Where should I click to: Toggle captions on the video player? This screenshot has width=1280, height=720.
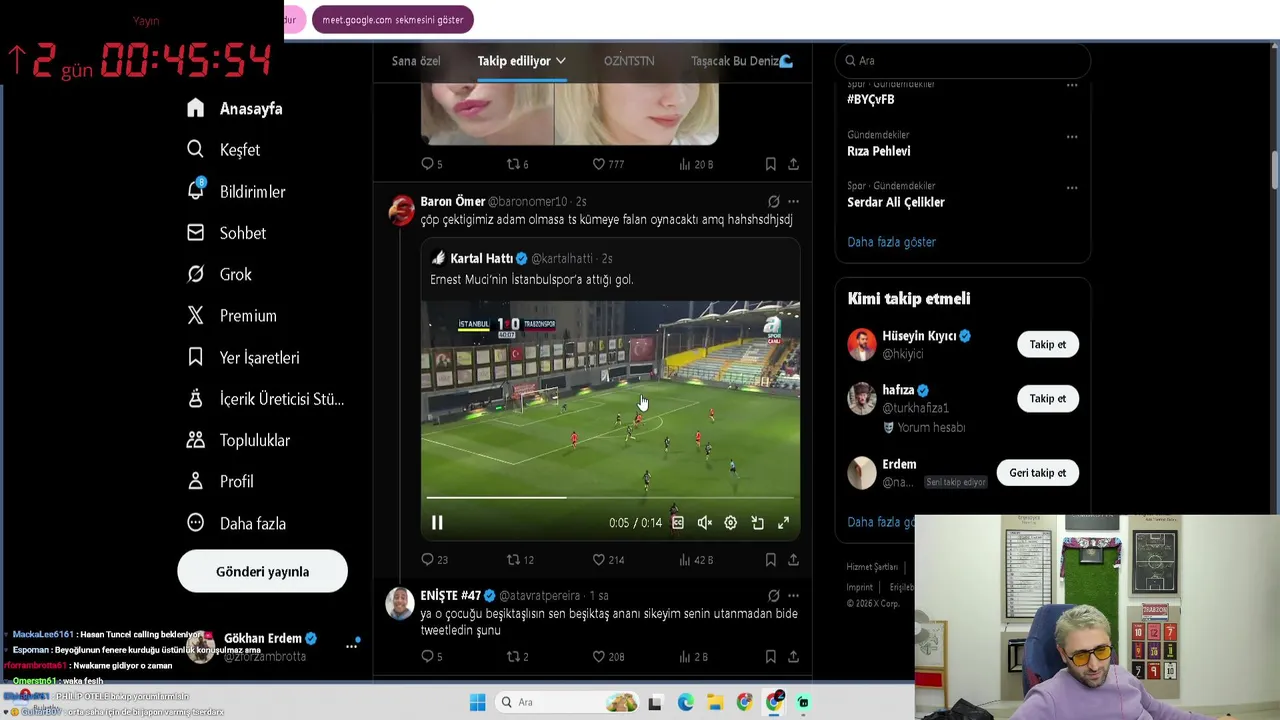[678, 522]
